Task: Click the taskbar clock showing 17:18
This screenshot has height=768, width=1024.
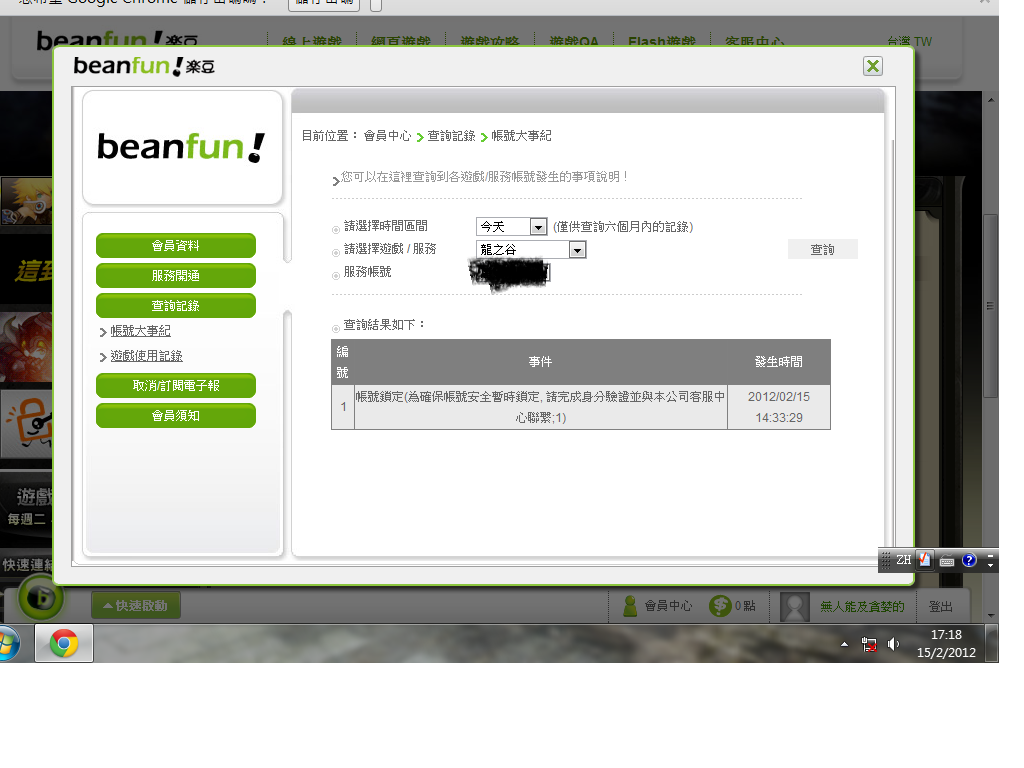Action: pyautogui.click(x=946, y=643)
